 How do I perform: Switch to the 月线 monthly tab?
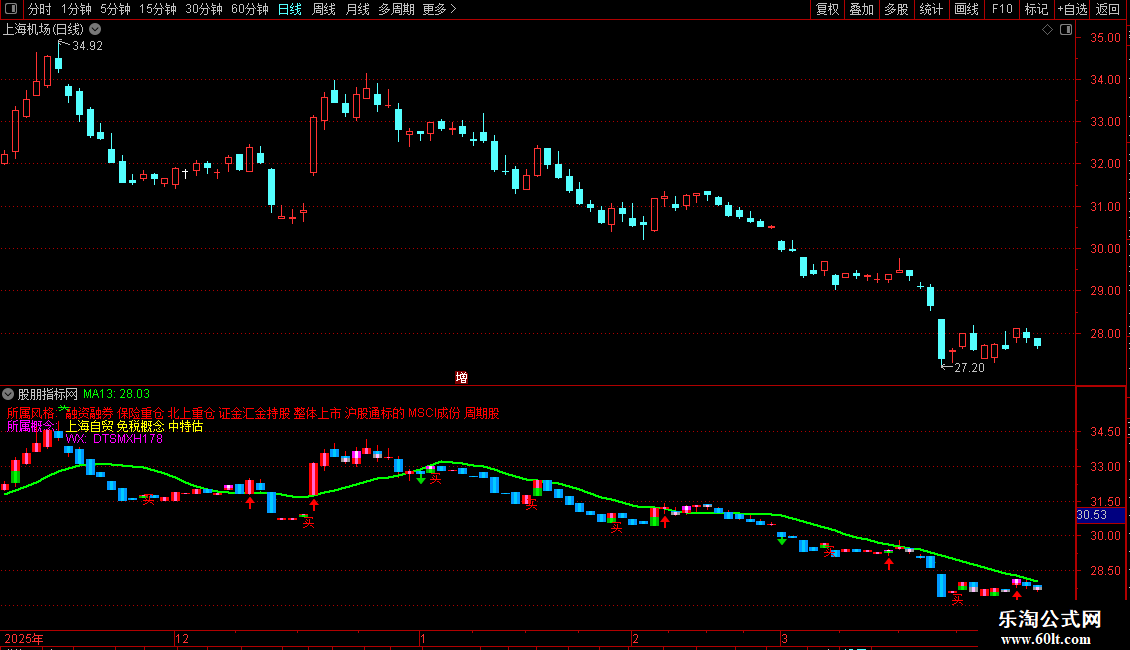coord(357,9)
